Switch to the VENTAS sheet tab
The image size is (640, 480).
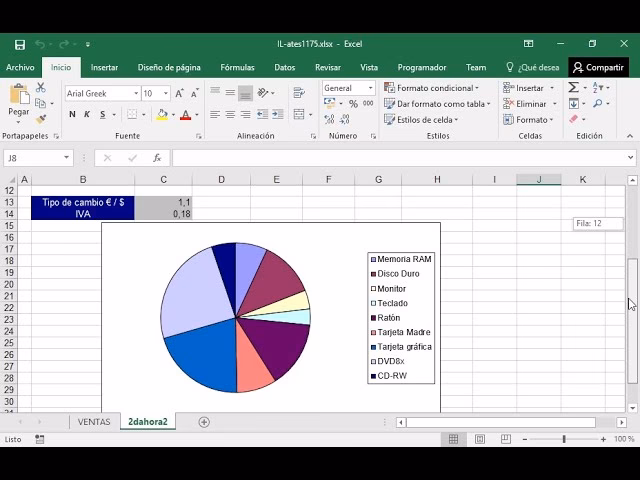tap(94, 422)
